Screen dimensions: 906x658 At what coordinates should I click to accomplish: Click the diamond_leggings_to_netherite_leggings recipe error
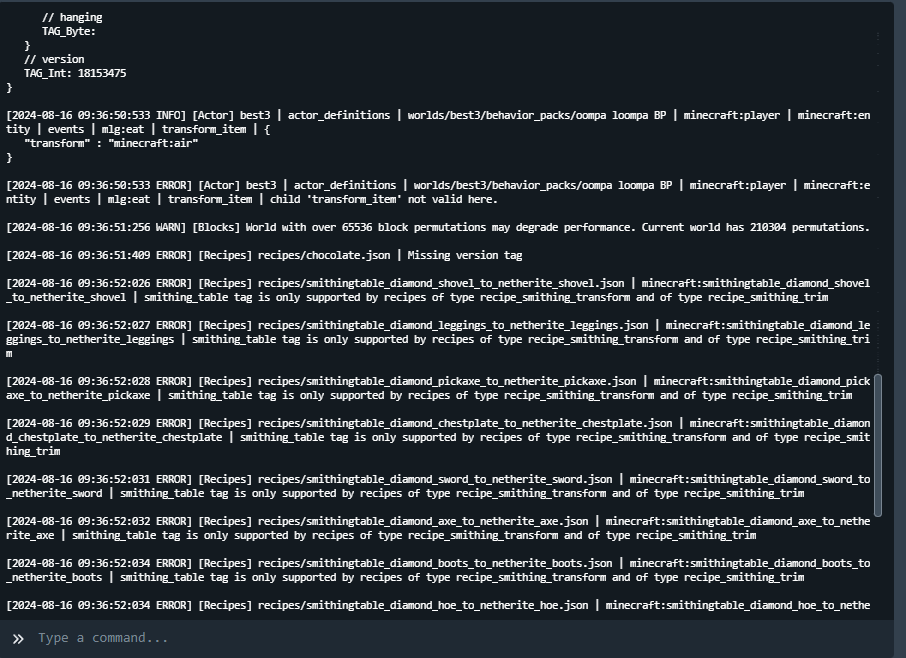(x=438, y=339)
